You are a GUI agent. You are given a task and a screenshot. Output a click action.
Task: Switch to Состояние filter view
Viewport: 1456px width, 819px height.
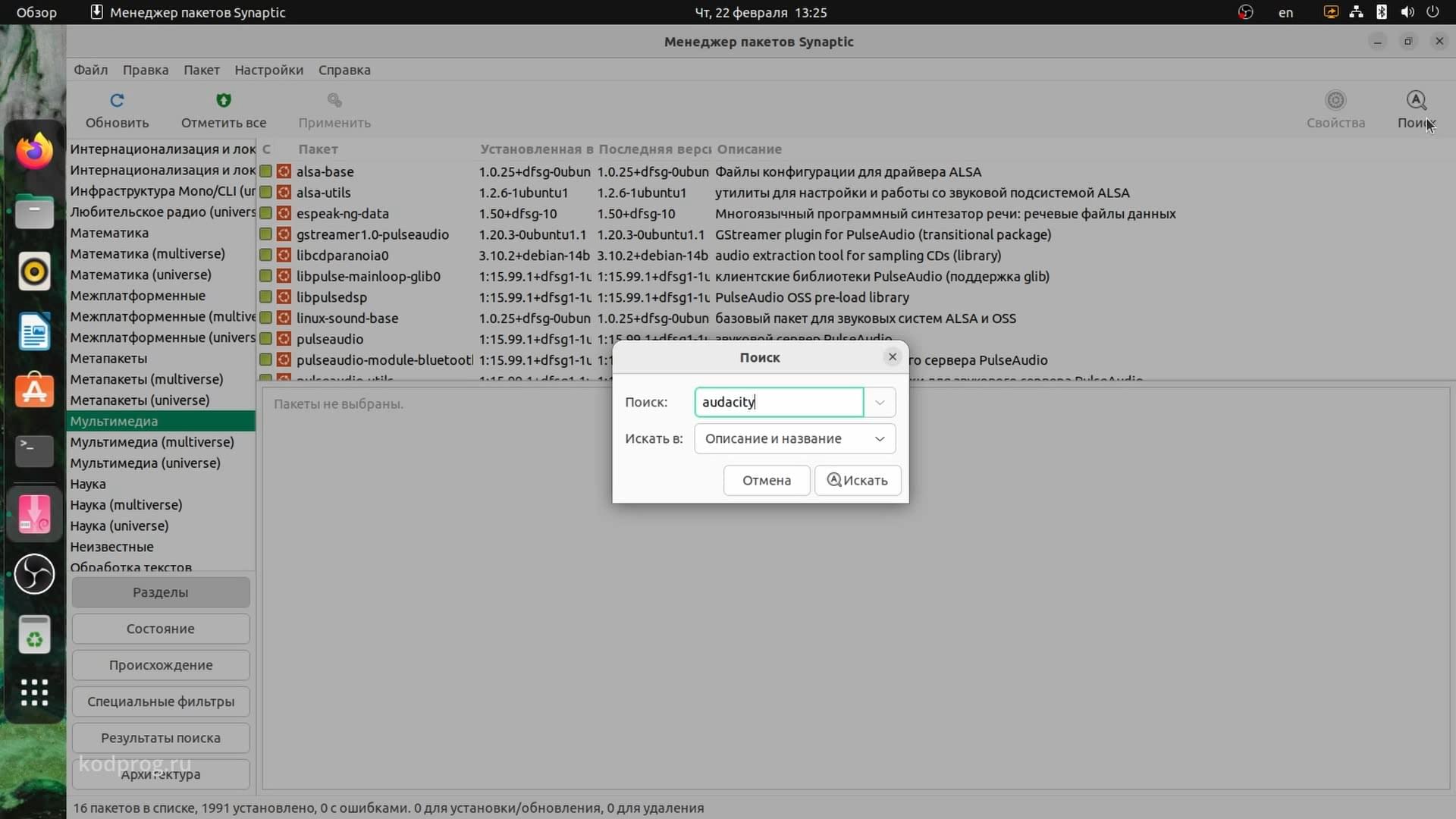(x=161, y=629)
